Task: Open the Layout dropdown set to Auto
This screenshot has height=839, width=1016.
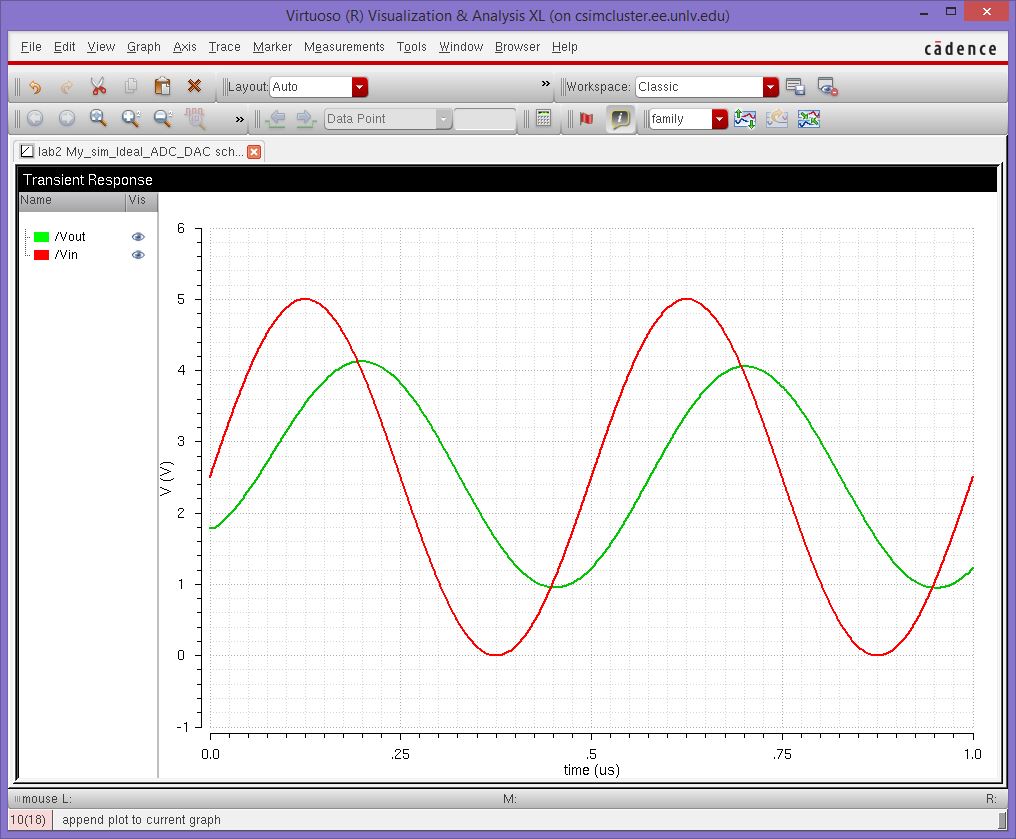Action: point(360,87)
